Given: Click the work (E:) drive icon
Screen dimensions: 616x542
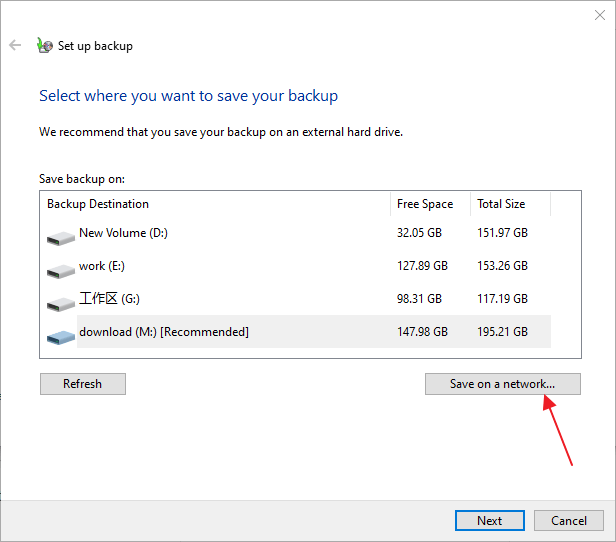Looking at the screenshot, I should 60,270.
